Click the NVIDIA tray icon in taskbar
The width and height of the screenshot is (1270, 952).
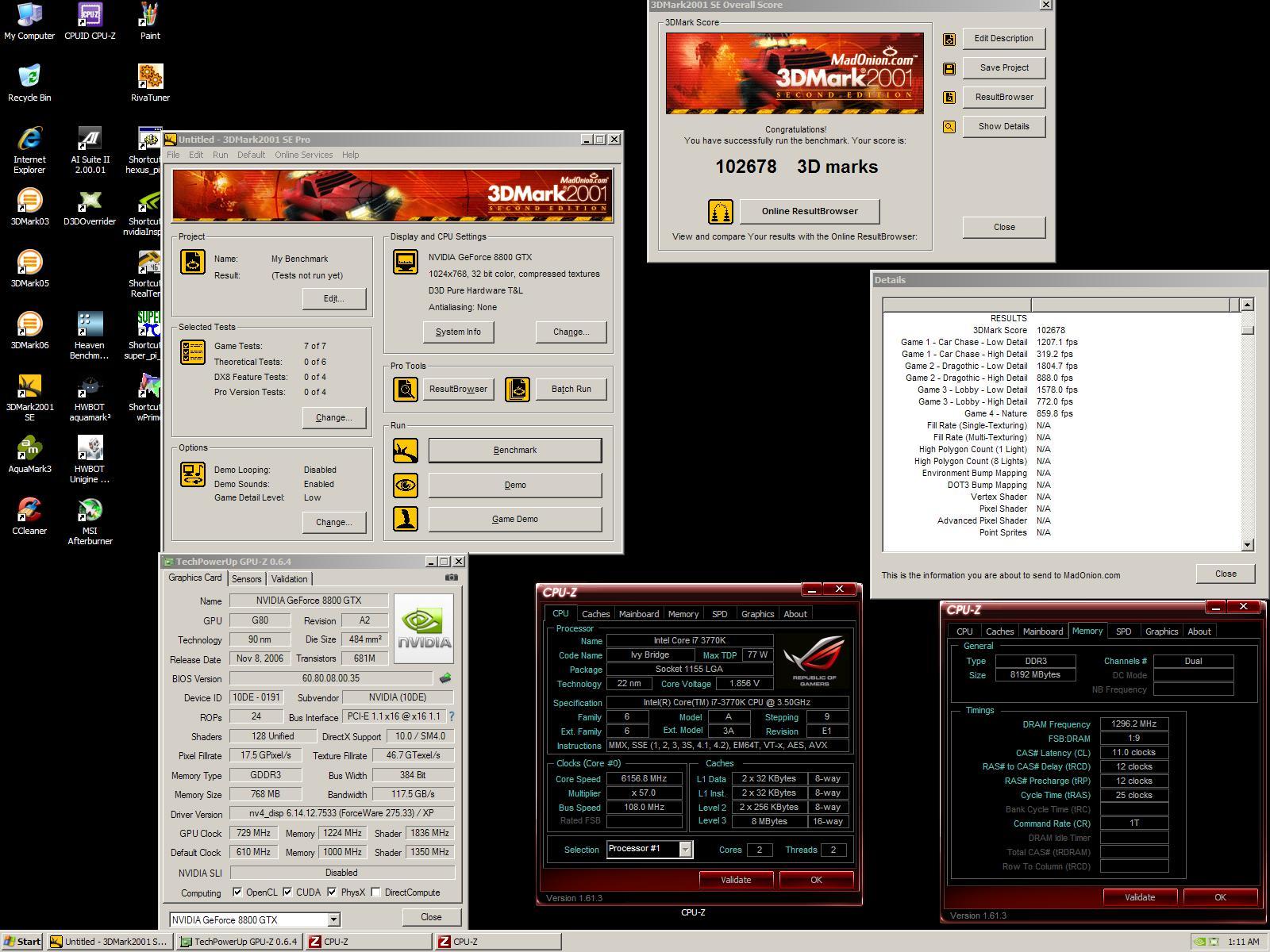pos(1199,942)
